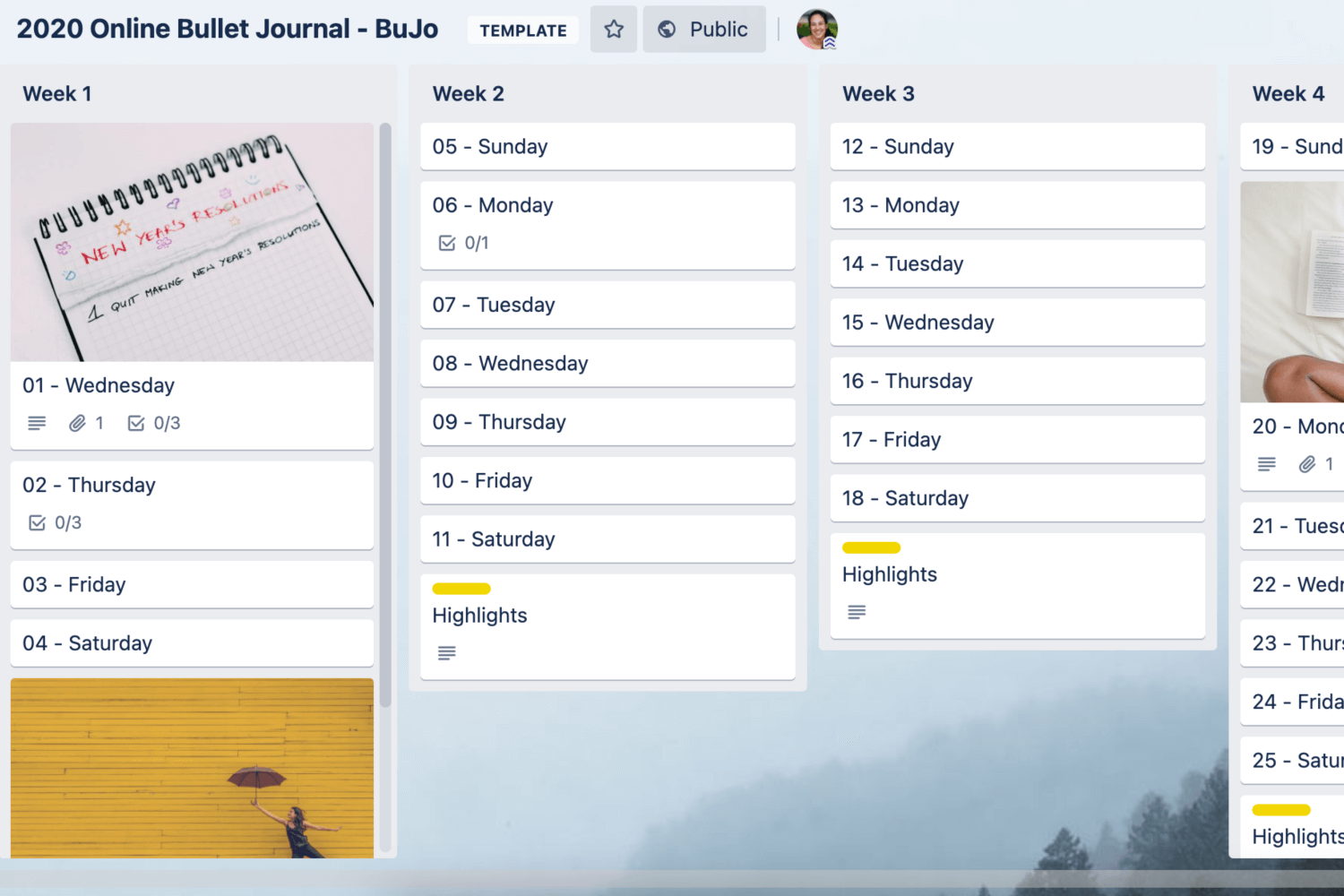Click the 0/1 checklist badge on 06 - Monday
The width and height of the screenshot is (1344, 896).
pyautogui.click(x=463, y=243)
